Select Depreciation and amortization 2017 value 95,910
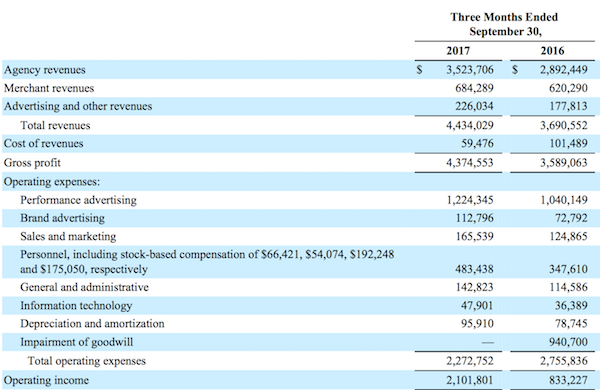The image size is (600, 390). [x=477, y=323]
